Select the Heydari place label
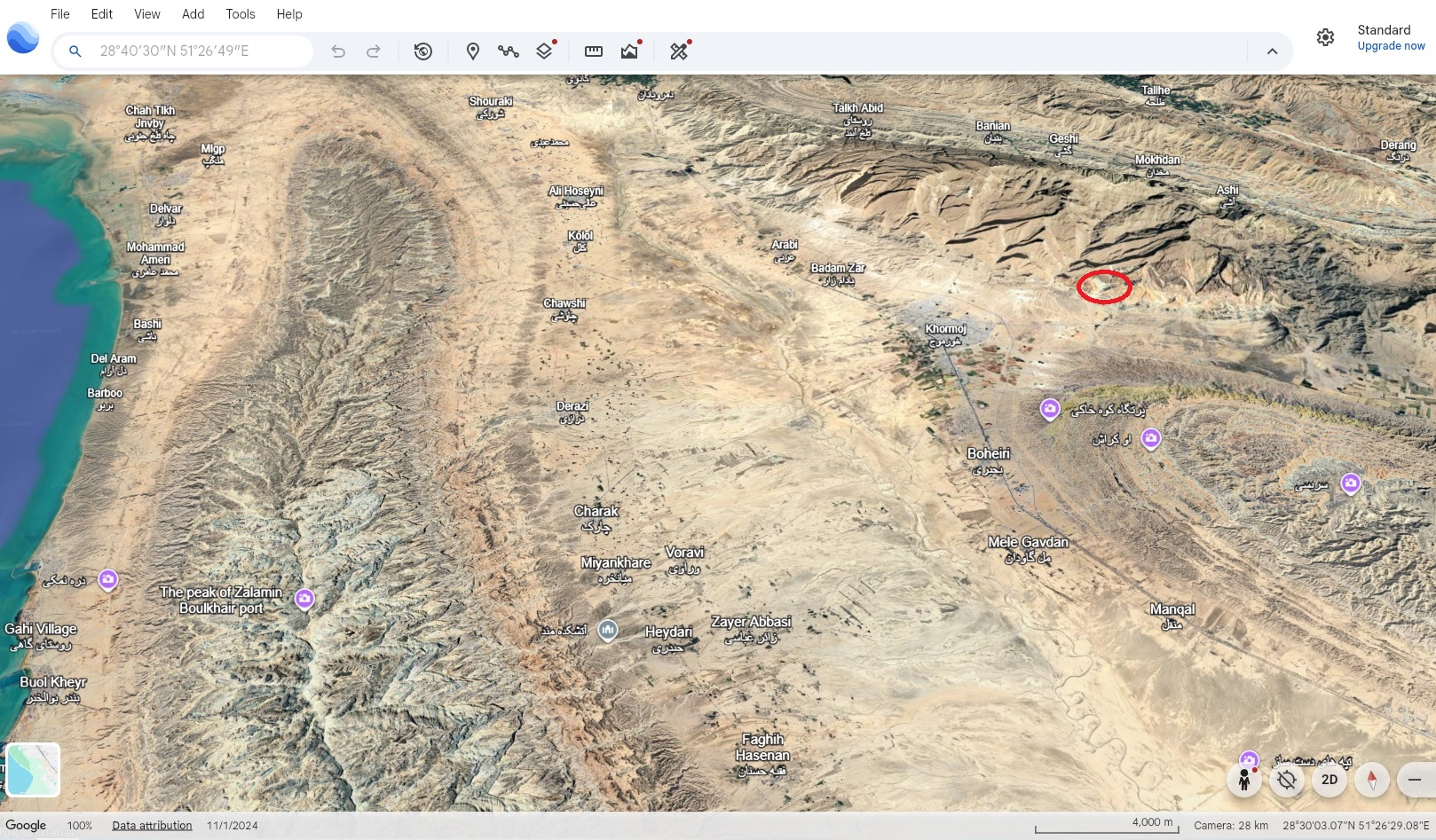This screenshot has width=1436, height=840. (668, 639)
